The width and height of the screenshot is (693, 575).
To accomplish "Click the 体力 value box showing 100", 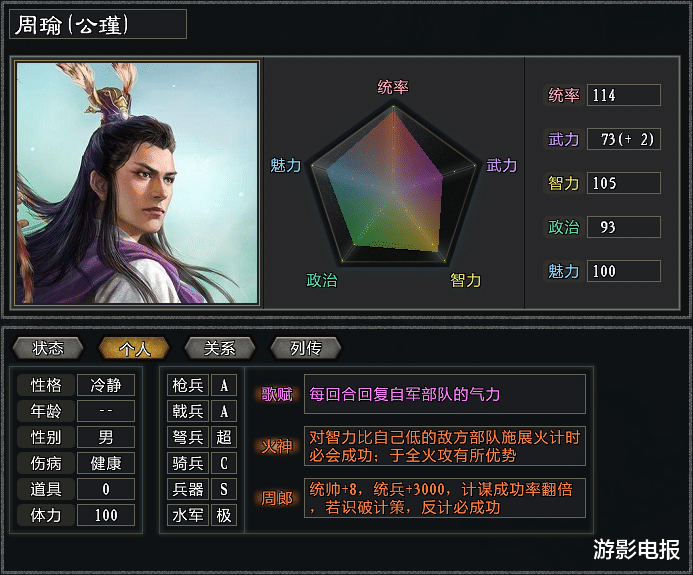I will tap(106, 515).
